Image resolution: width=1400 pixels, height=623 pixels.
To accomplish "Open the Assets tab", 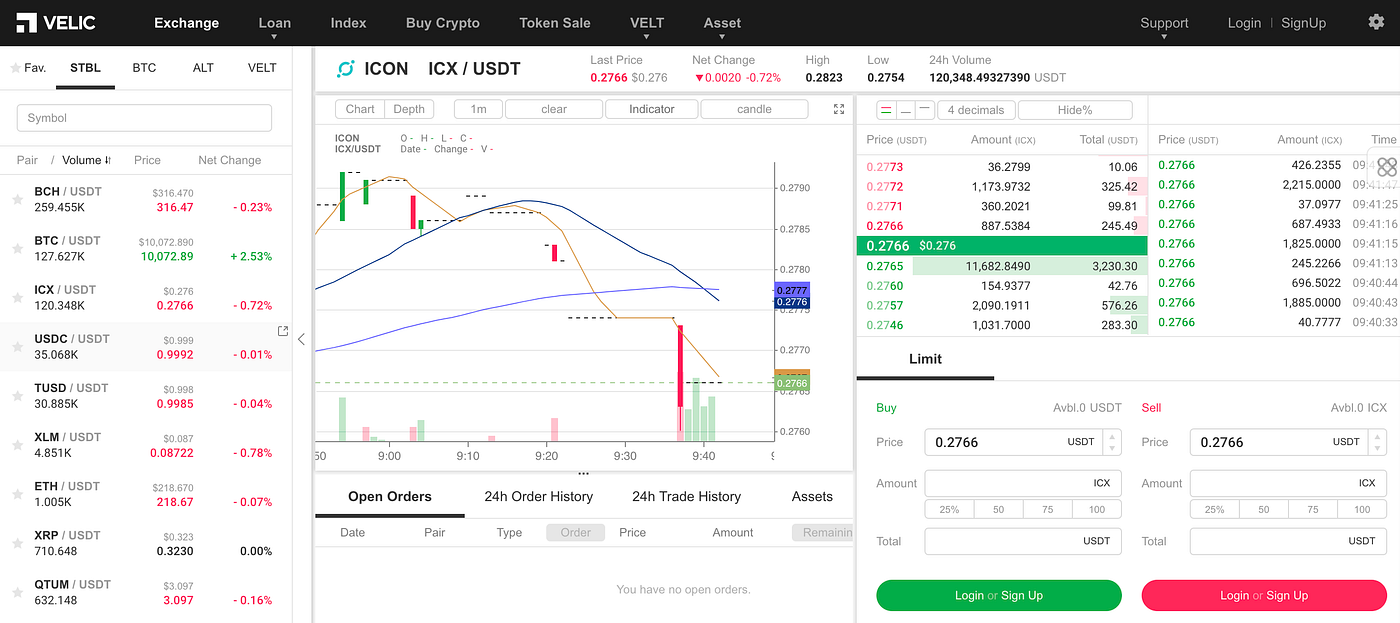I will [x=812, y=496].
